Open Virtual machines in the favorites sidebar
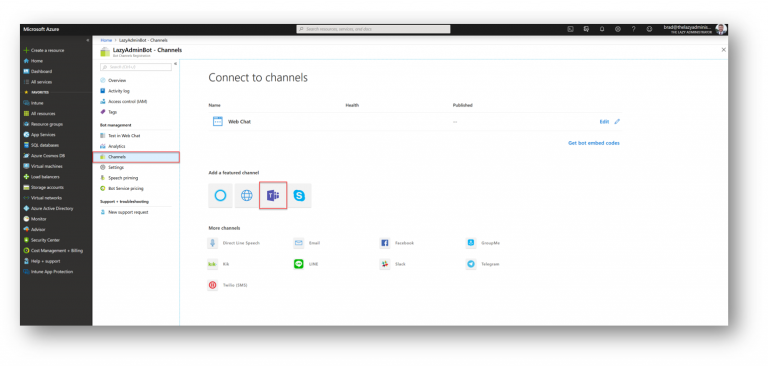This screenshot has height=366, width=768. 47,166
